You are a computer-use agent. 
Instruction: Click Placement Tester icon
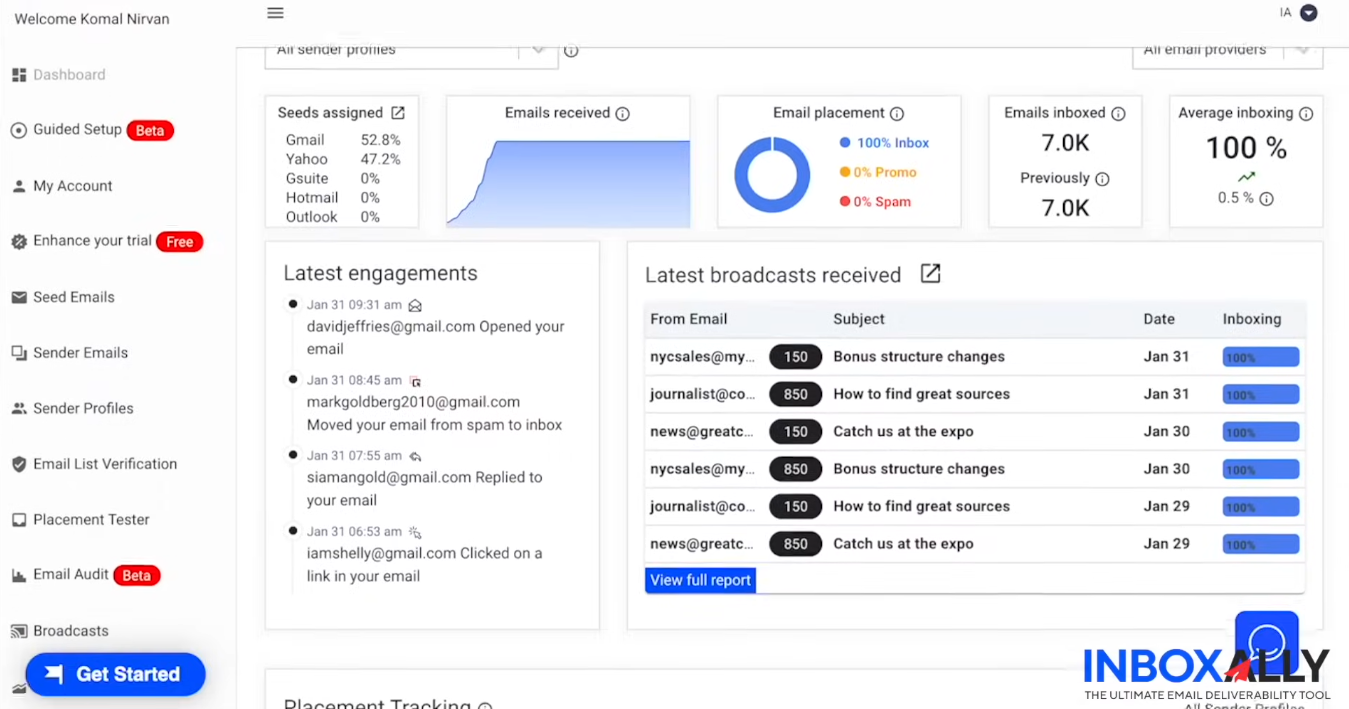pyautogui.click(x=18, y=520)
